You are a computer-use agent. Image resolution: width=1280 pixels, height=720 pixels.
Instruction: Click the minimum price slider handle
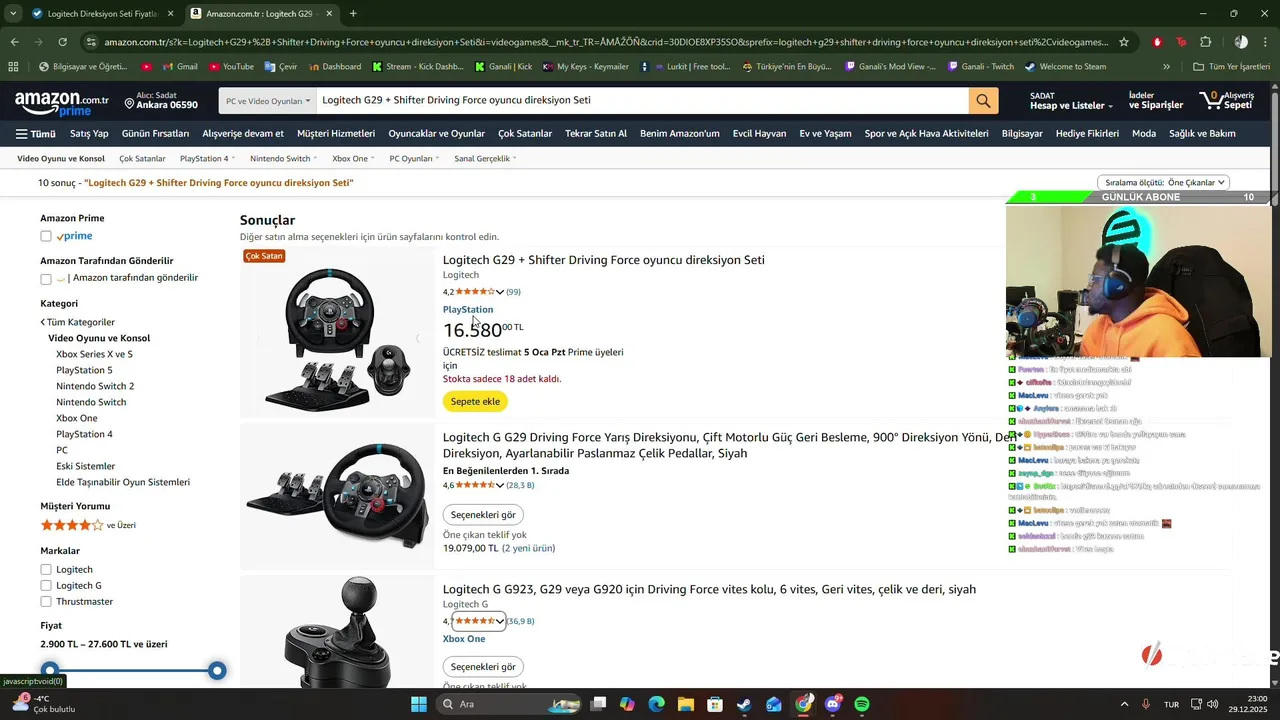click(49, 670)
